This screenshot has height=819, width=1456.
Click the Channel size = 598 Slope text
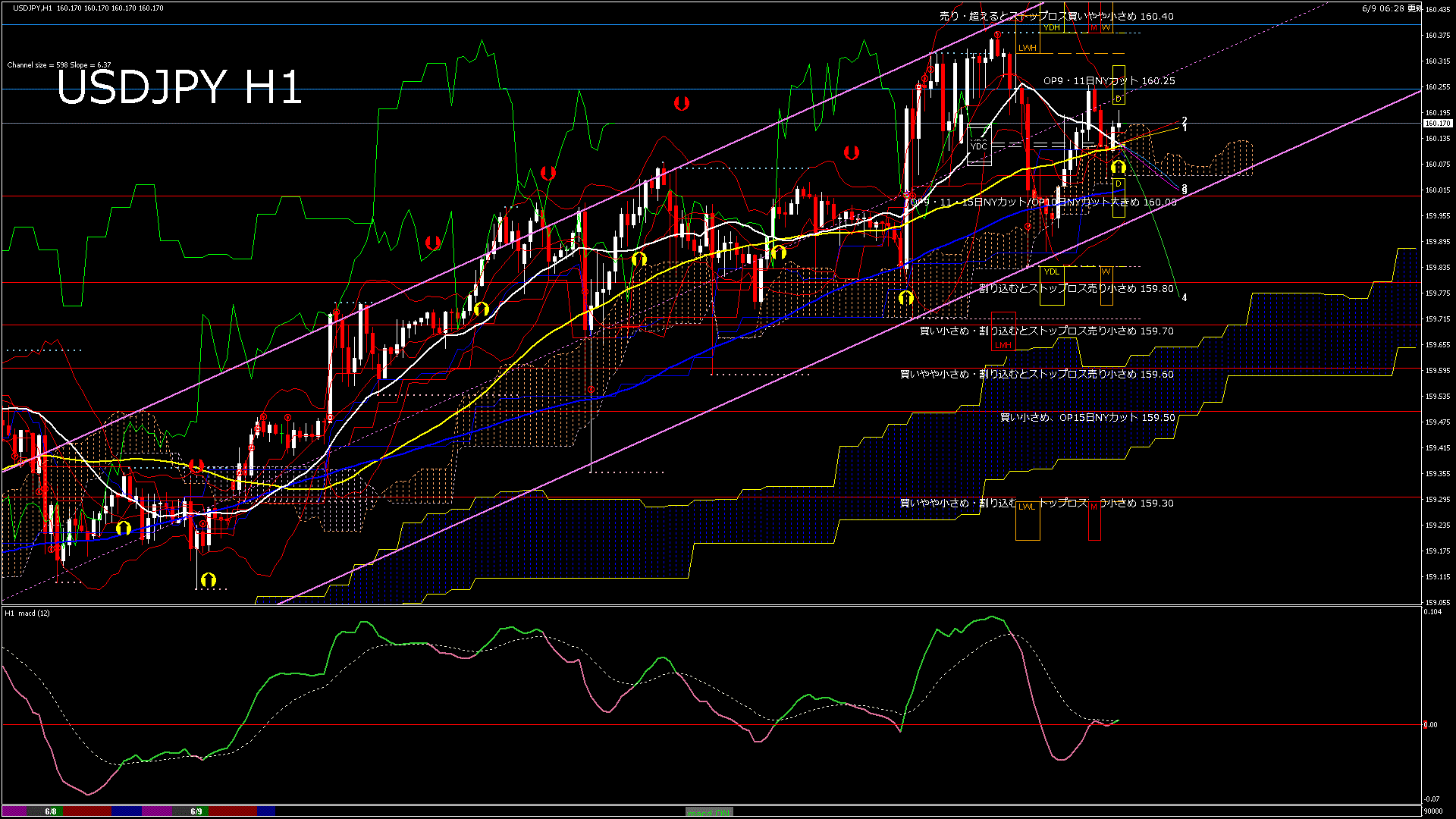coord(59,65)
